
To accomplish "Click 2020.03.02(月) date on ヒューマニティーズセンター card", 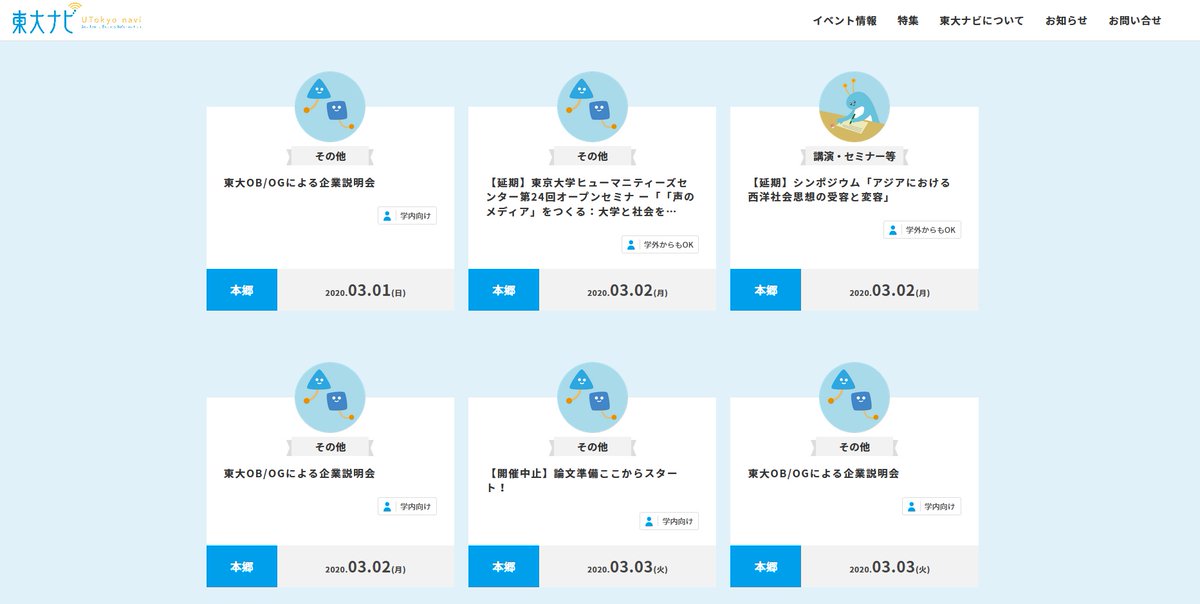I will [628, 291].
